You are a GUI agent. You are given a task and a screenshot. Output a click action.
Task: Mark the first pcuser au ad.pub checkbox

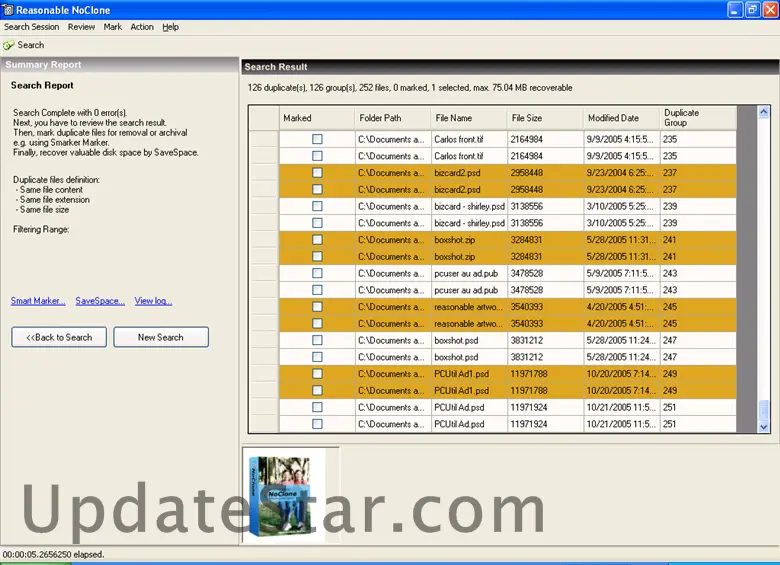(x=317, y=273)
